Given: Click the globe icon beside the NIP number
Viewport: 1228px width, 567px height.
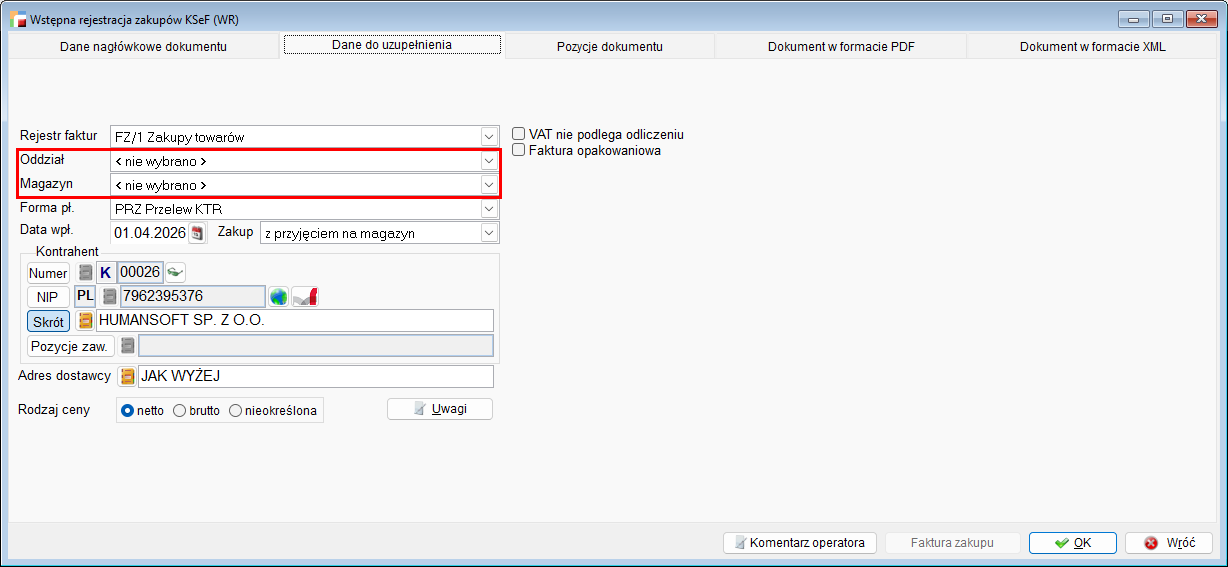Looking at the screenshot, I should 278,296.
